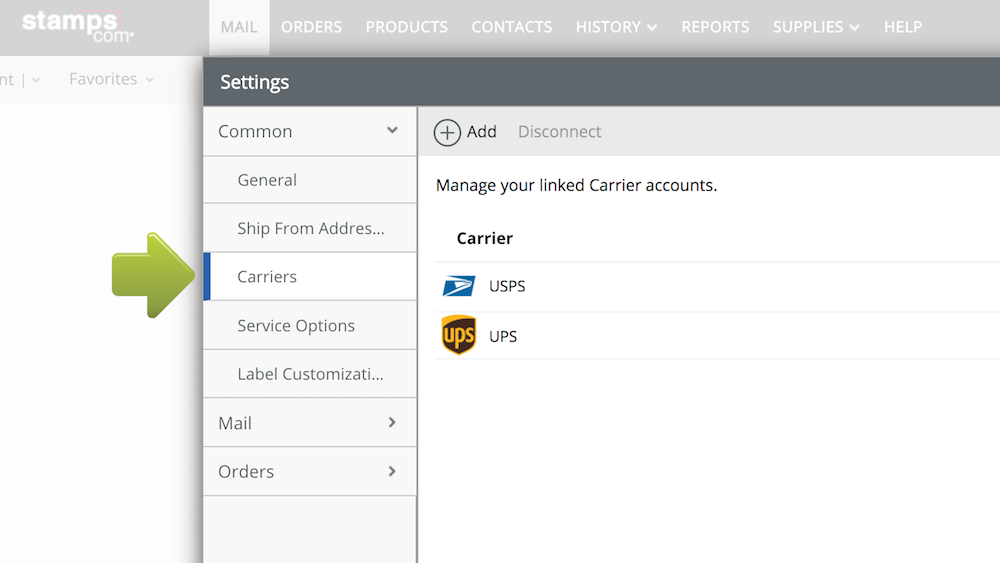Select Service Options in sidebar
1000x563 pixels.
coord(296,326)
